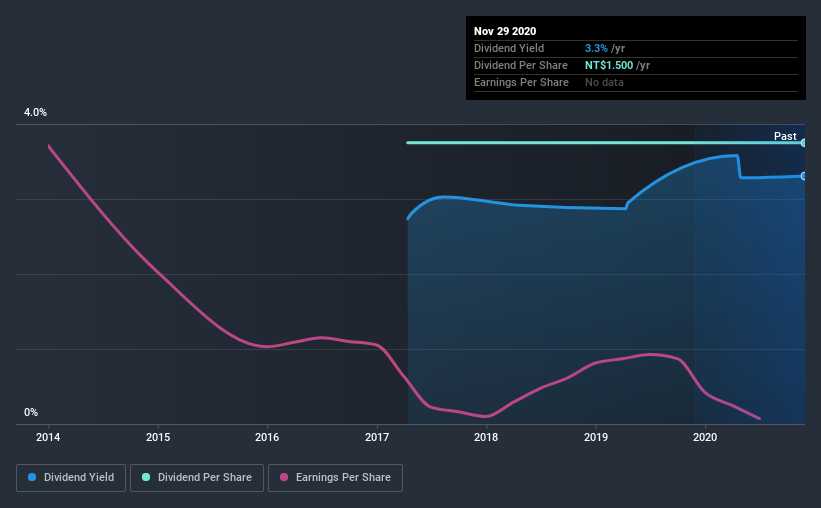
Task: Select the 2017 x-axis label
Action: pyautogui.click(x=377, y=437)
